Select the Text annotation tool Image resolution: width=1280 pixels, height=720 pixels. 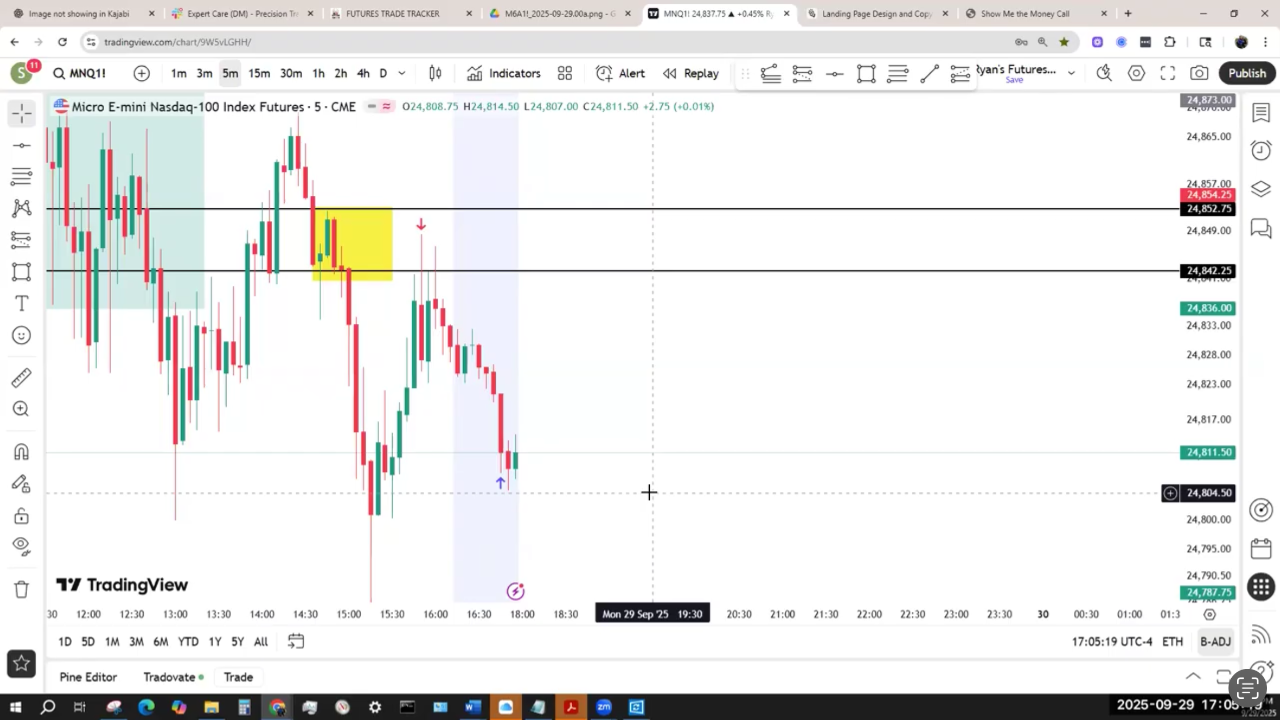coord(21,304)
